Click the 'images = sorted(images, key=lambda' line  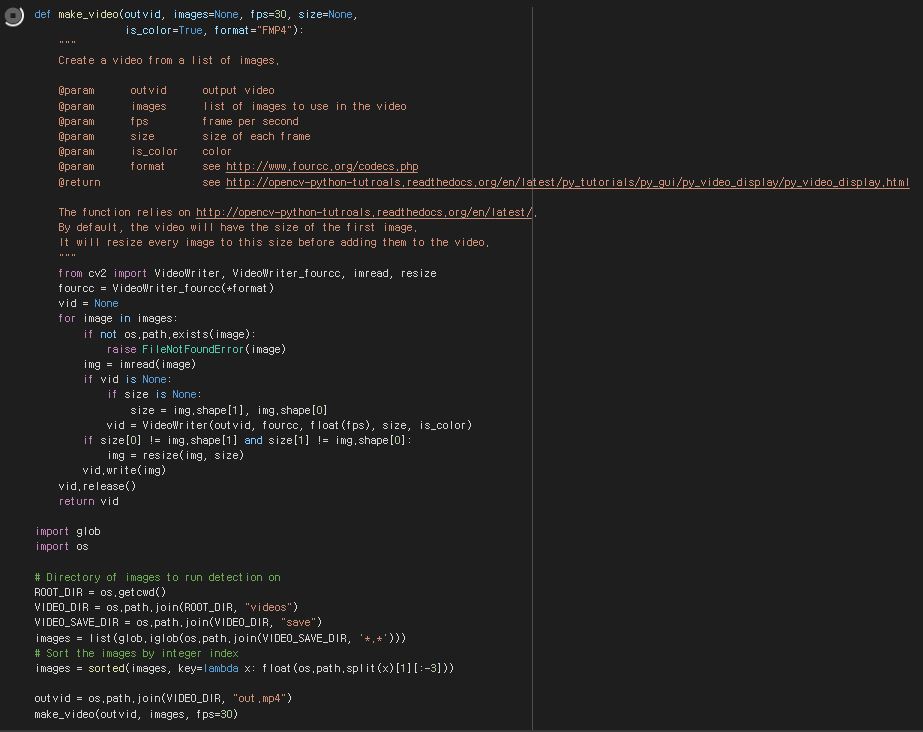[244, 668]
